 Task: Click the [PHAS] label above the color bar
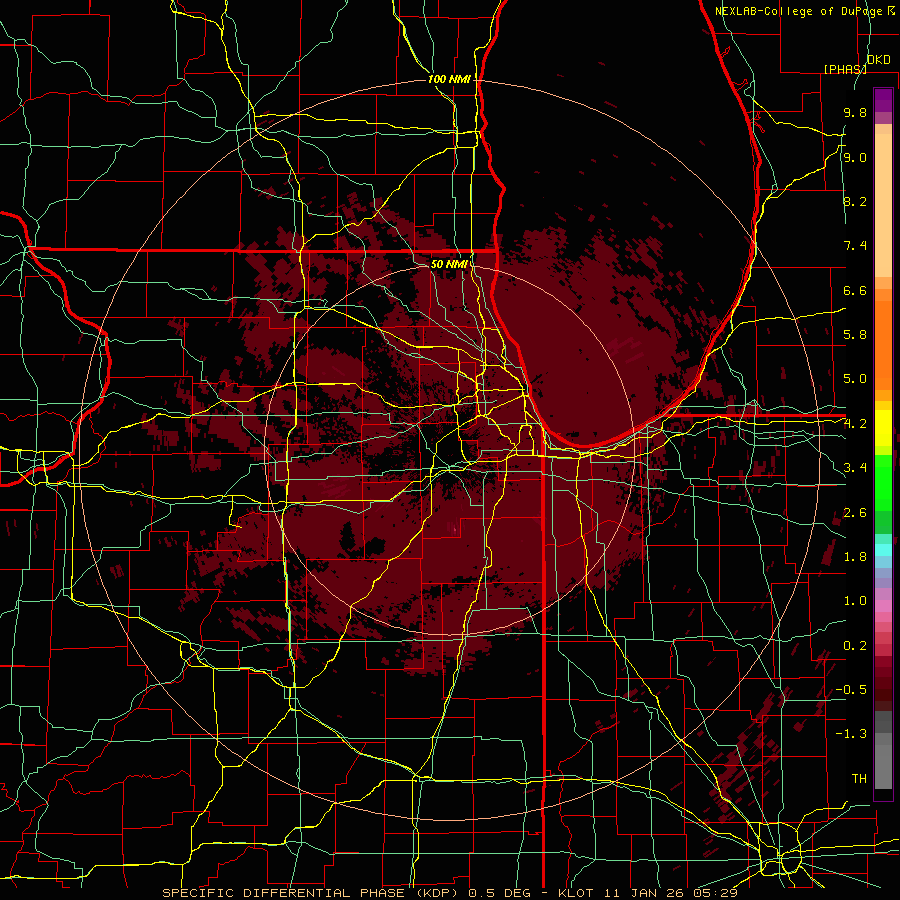[x=845, y=69]
